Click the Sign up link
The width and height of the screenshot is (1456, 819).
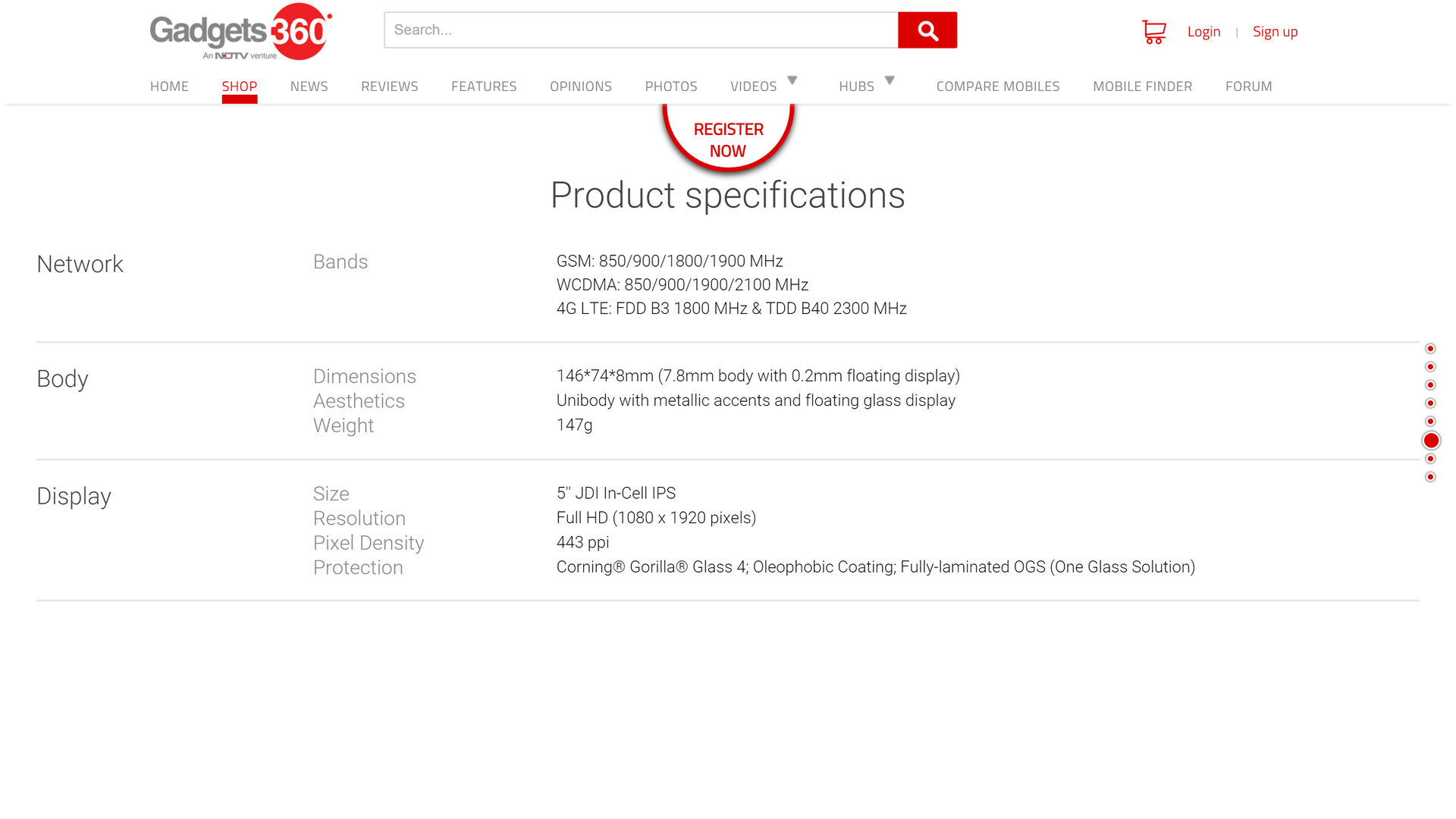pyautogui.click(x=1275, y=32)
